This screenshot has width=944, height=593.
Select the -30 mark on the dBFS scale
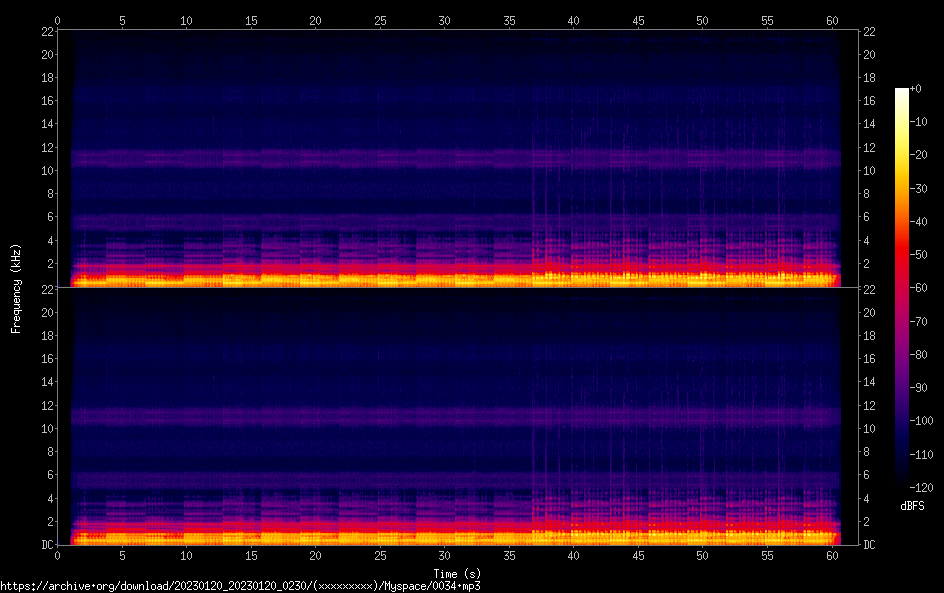920,188
